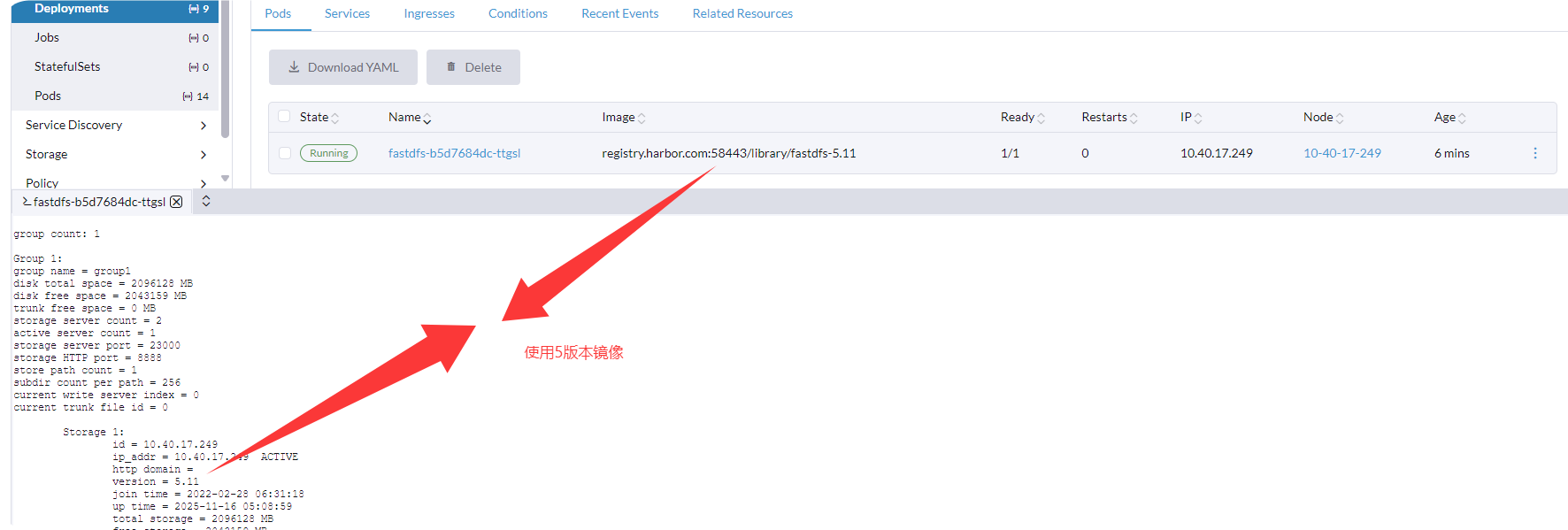Viewport: 1568px width, 530px height.
Task: Sort the table by Name column
Action: click(x=410, y=117)
